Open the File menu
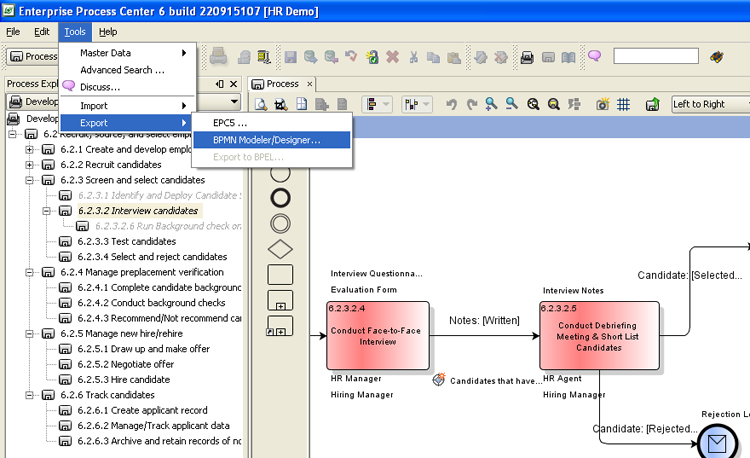 [13, 32]
